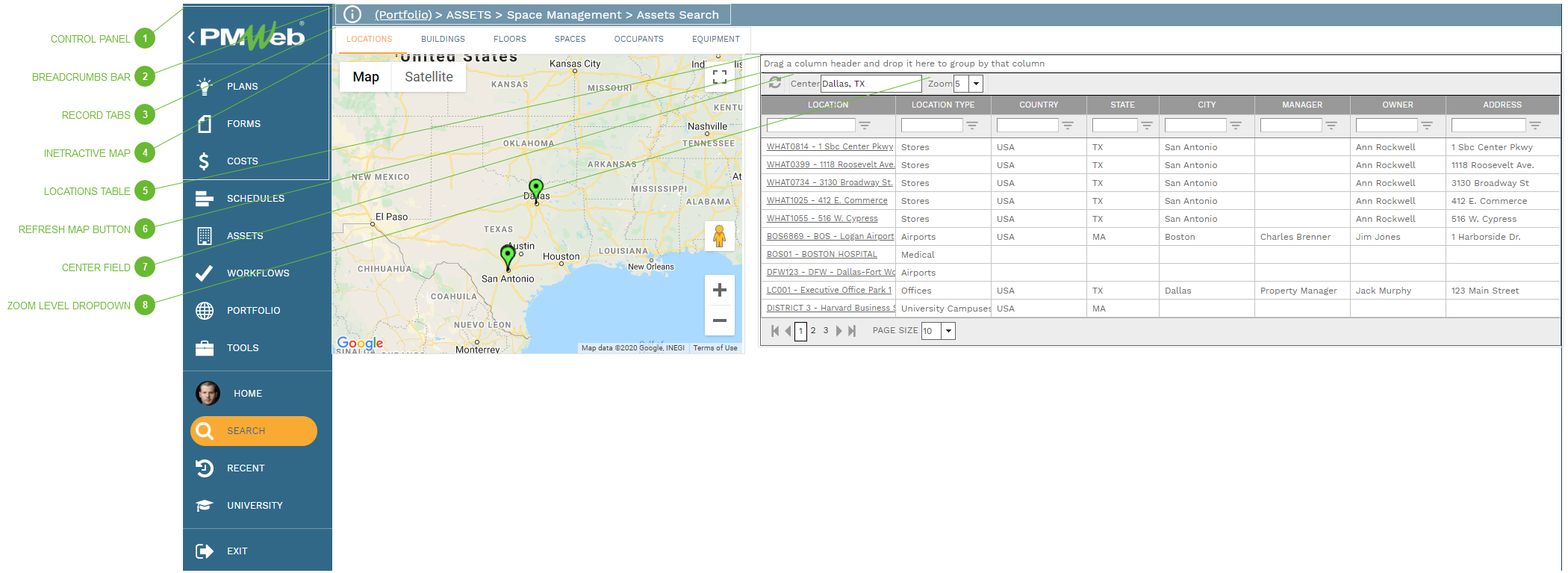Zoom out on the map

(x=719, y=320)
